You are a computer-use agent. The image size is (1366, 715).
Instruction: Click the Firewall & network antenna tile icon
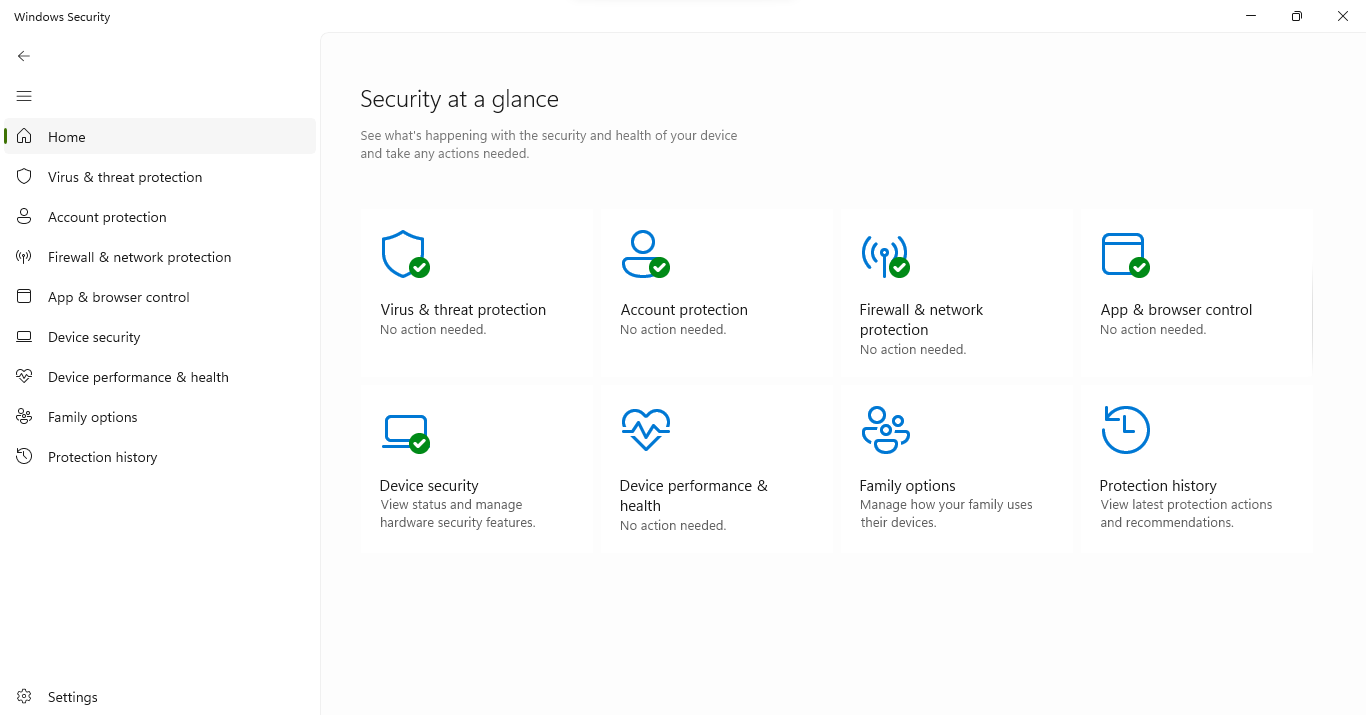pyautogui.click(x=884, y=255)
